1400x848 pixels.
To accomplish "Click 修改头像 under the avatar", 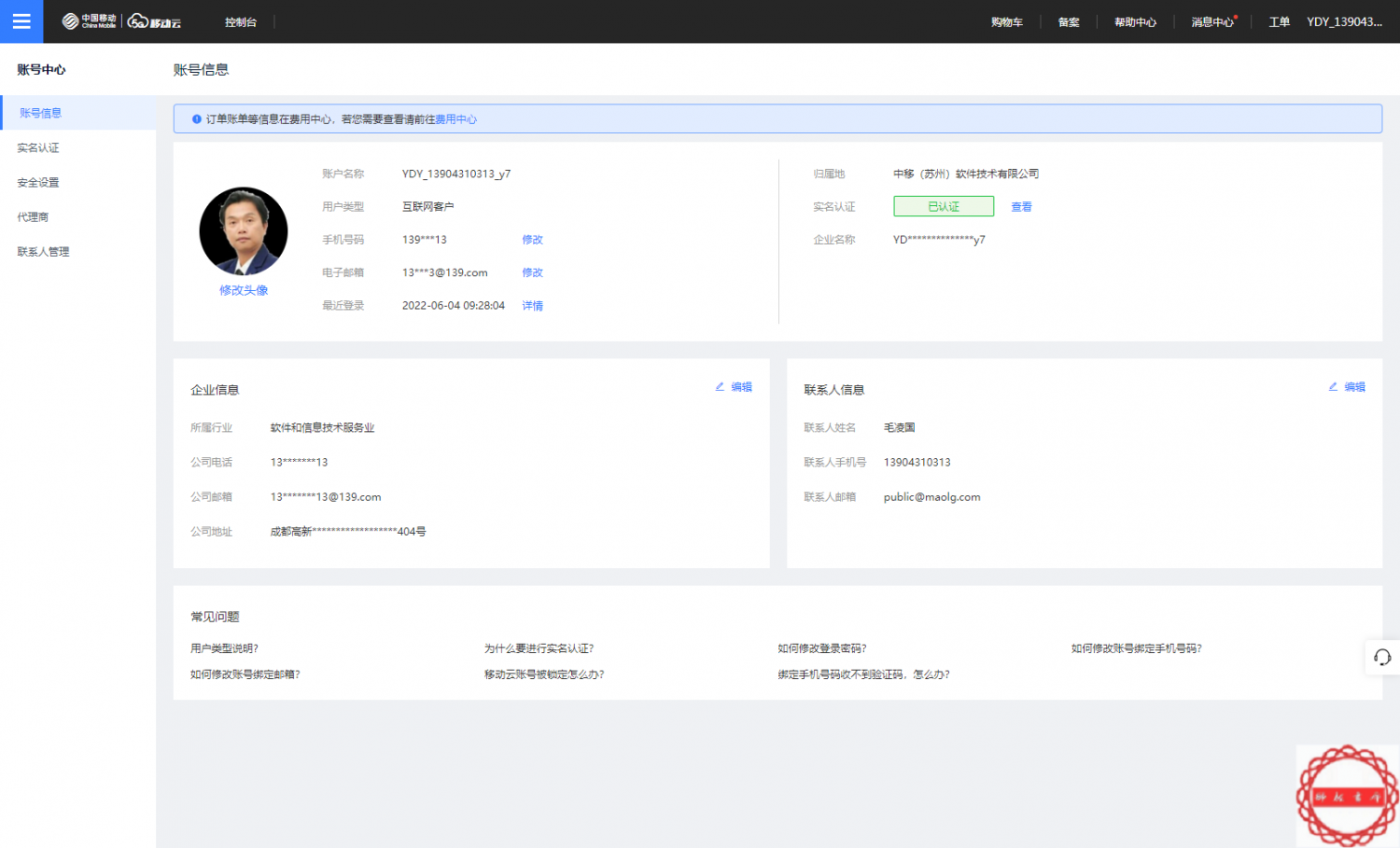I will [244, 290].
